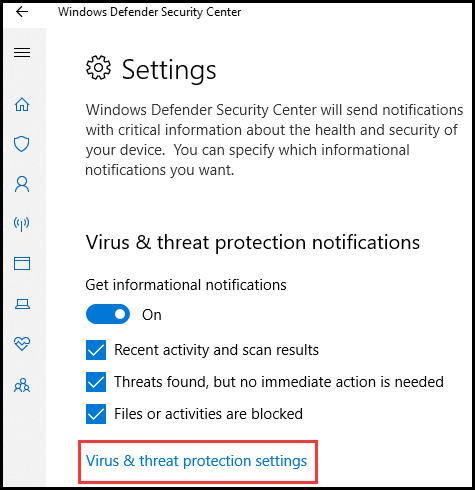The width and height of the screenshot is (475, 490).
Task: Open the Home section in the sidebar
Action: click(x=22, y=104)
